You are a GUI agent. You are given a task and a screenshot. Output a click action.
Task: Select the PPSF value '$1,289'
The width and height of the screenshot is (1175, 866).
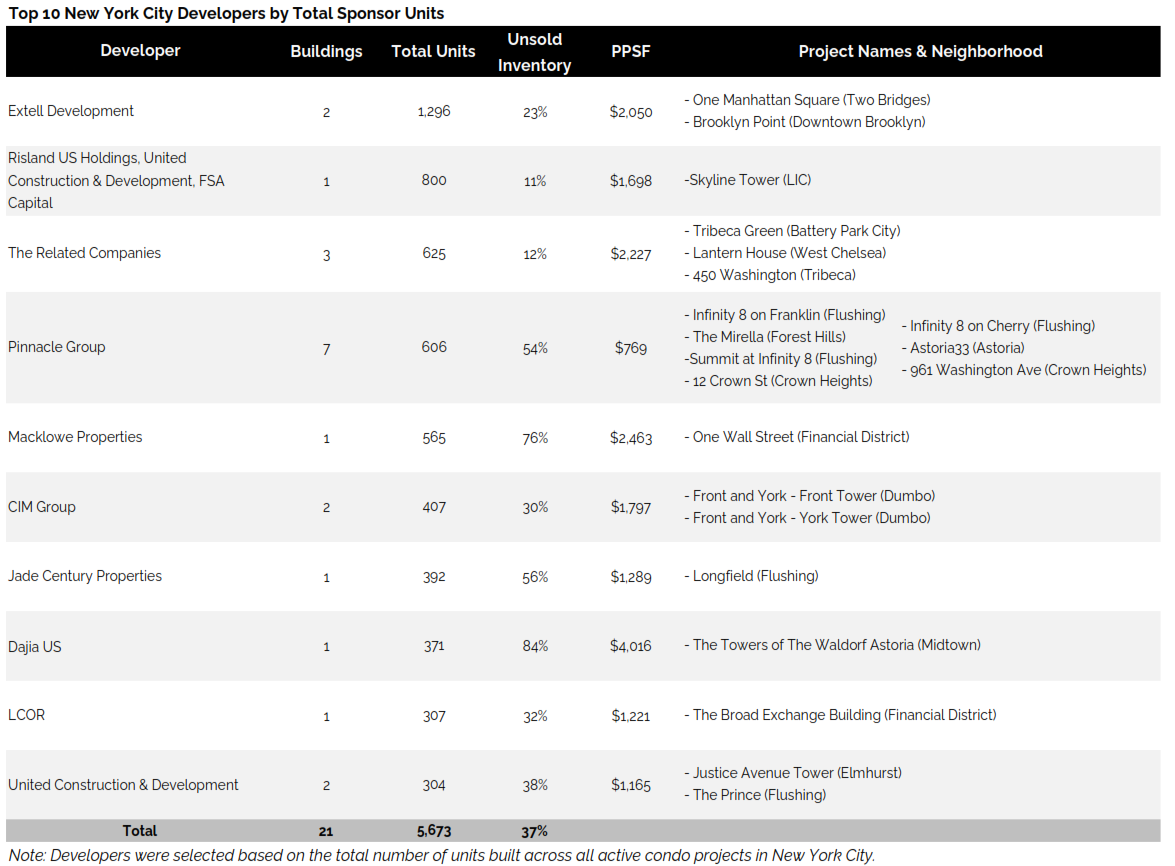coord(631,577)
